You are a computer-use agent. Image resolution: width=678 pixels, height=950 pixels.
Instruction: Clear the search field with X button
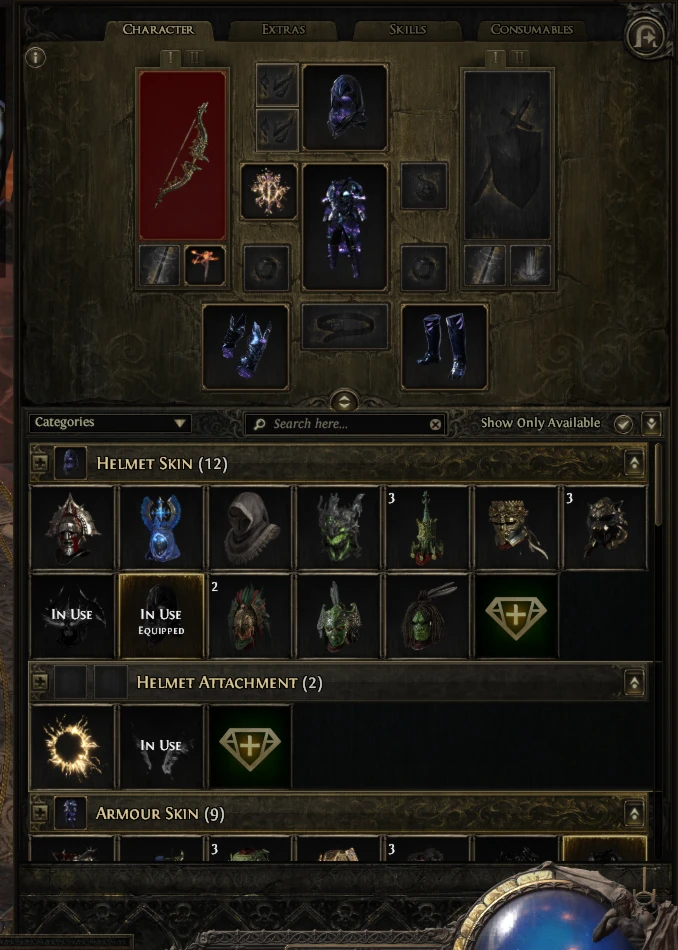coord(435,424)
